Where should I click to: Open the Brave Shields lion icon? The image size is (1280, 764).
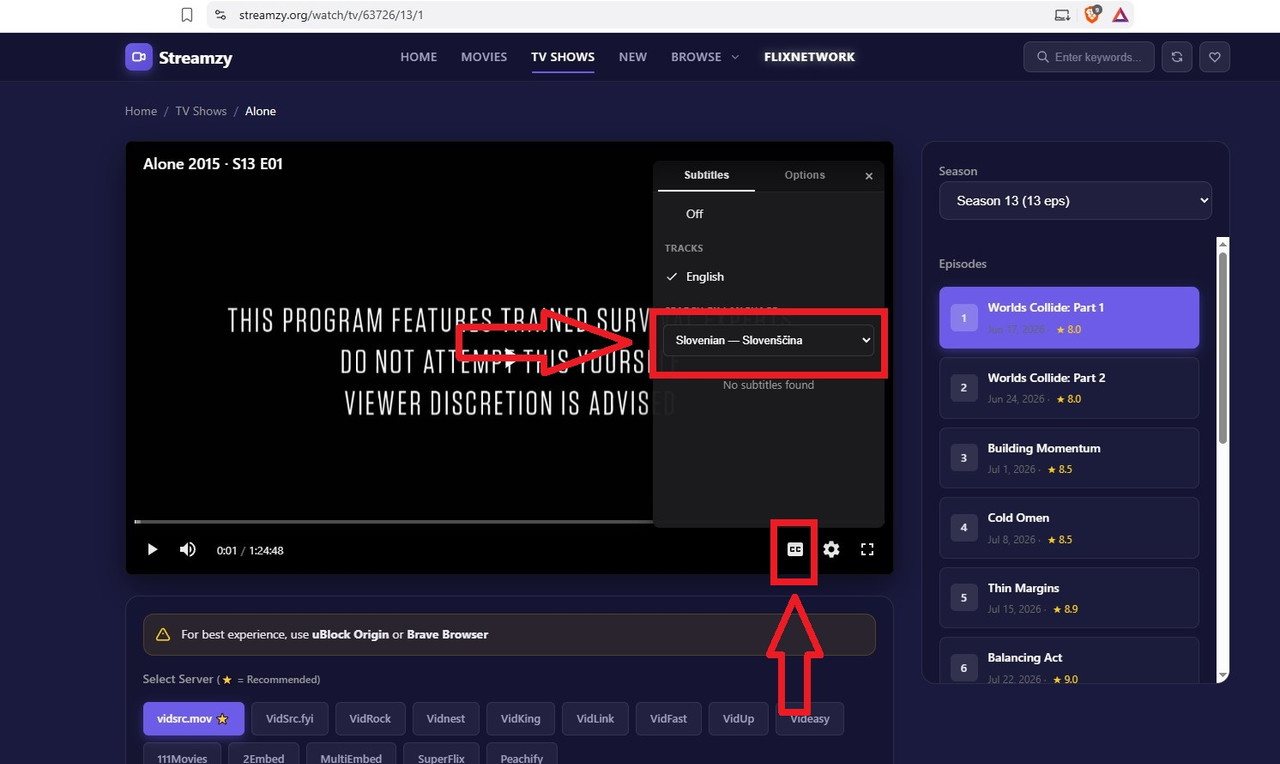tap(1092, 15)
